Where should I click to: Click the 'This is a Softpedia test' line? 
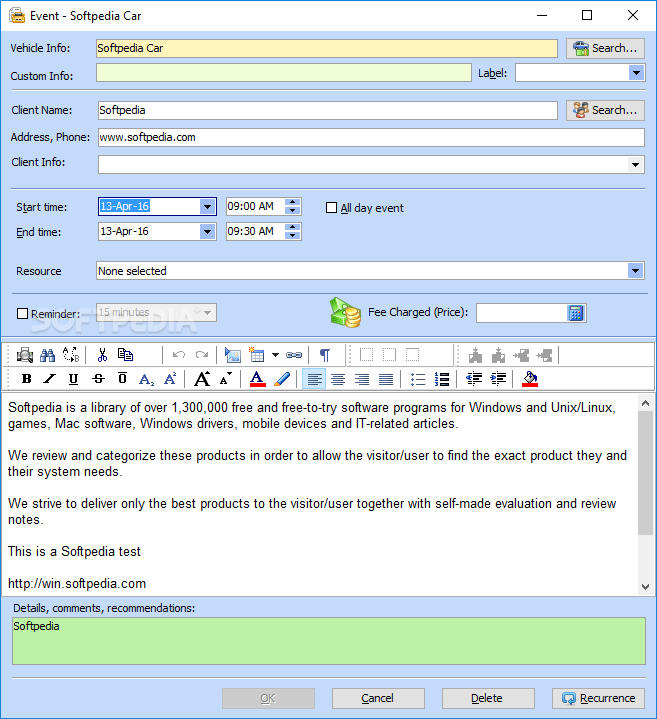click(x=74, y=552)
